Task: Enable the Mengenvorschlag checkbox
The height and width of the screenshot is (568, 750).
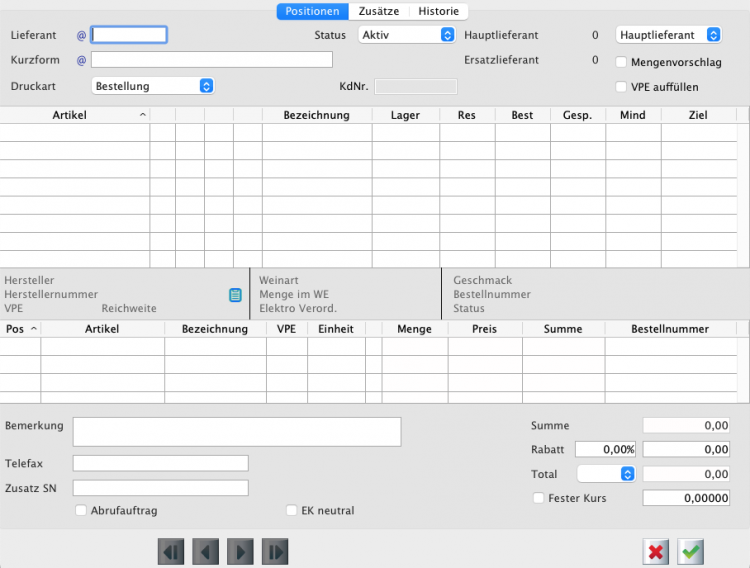Action: [622, 62]
